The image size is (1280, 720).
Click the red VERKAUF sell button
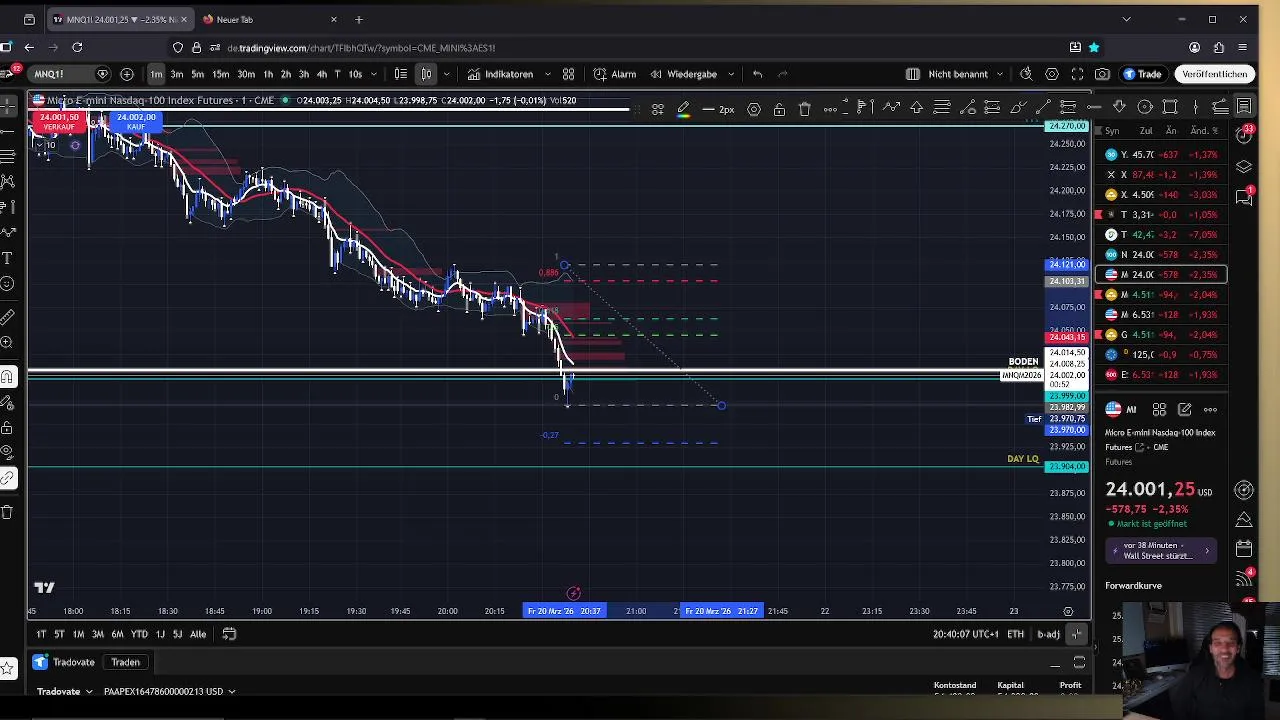click(59, 122)
